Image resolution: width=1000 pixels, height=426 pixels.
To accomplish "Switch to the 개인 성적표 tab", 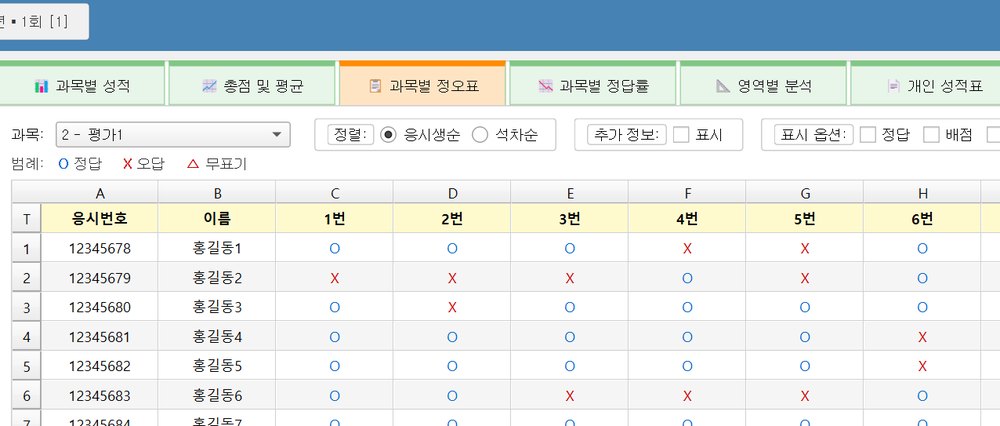I will click(x=925, y=84).
